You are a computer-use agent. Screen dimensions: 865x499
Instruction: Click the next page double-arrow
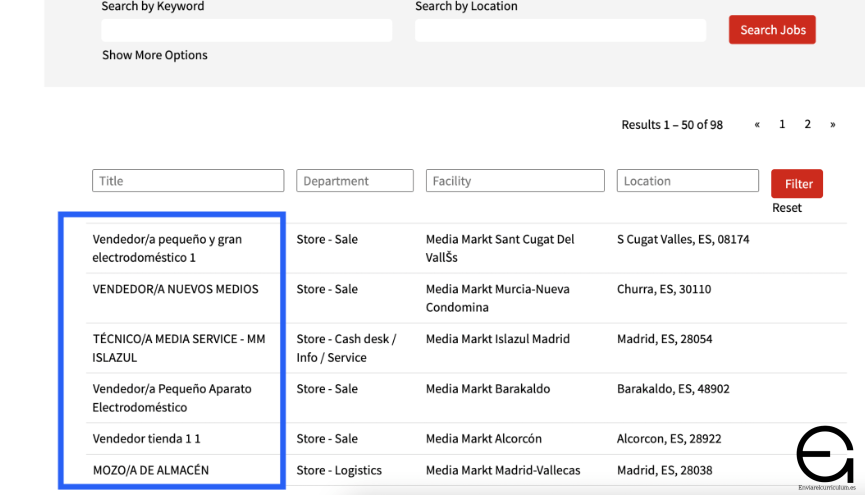833,124
